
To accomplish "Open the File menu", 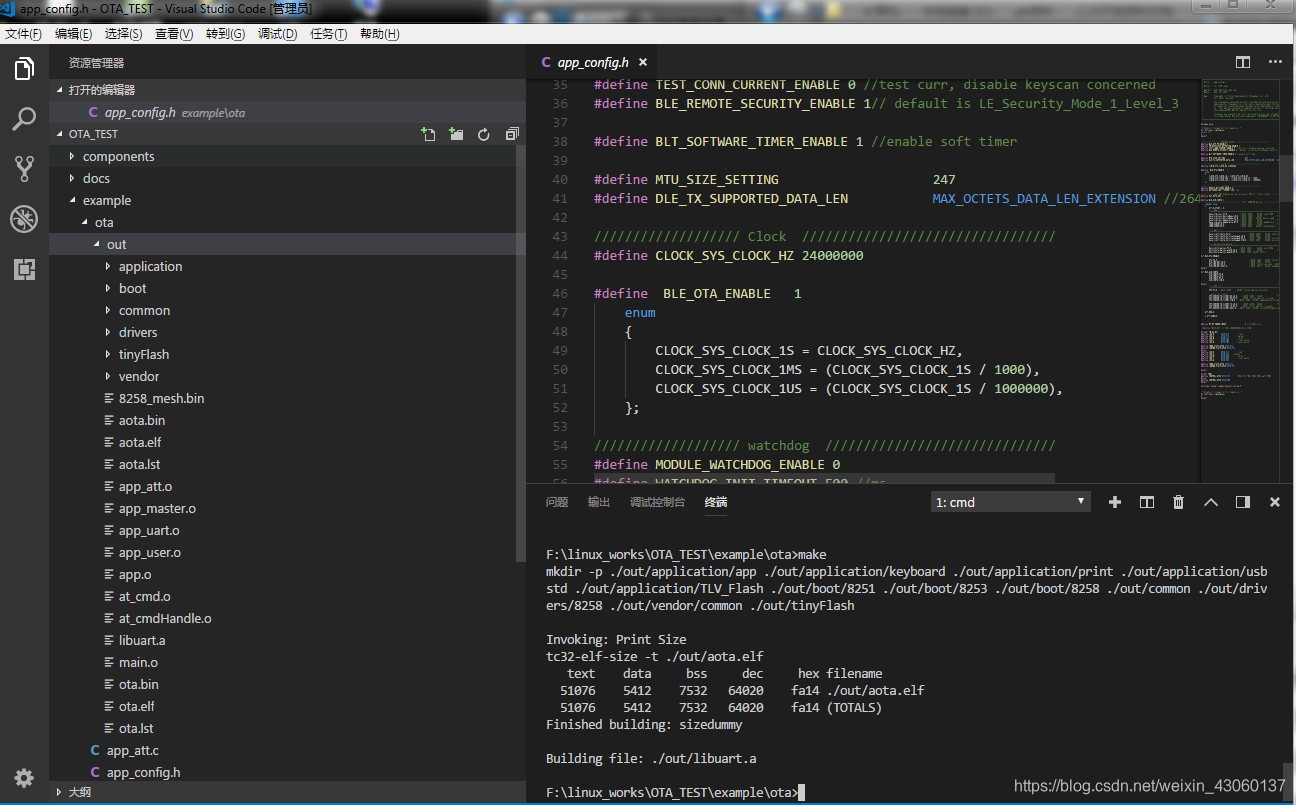I will coord(24,34).
